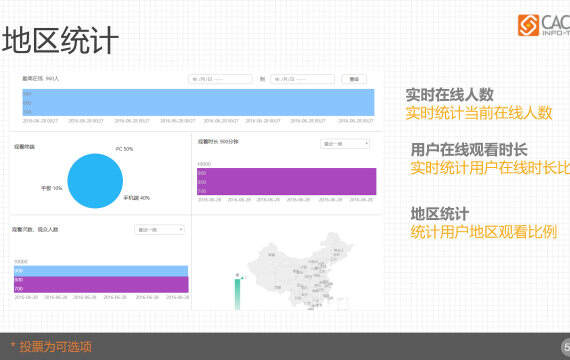Open the watch-duration time range dropdown
Image resolution: width=570 pixels, height=360 pixels.
point(345,144)
